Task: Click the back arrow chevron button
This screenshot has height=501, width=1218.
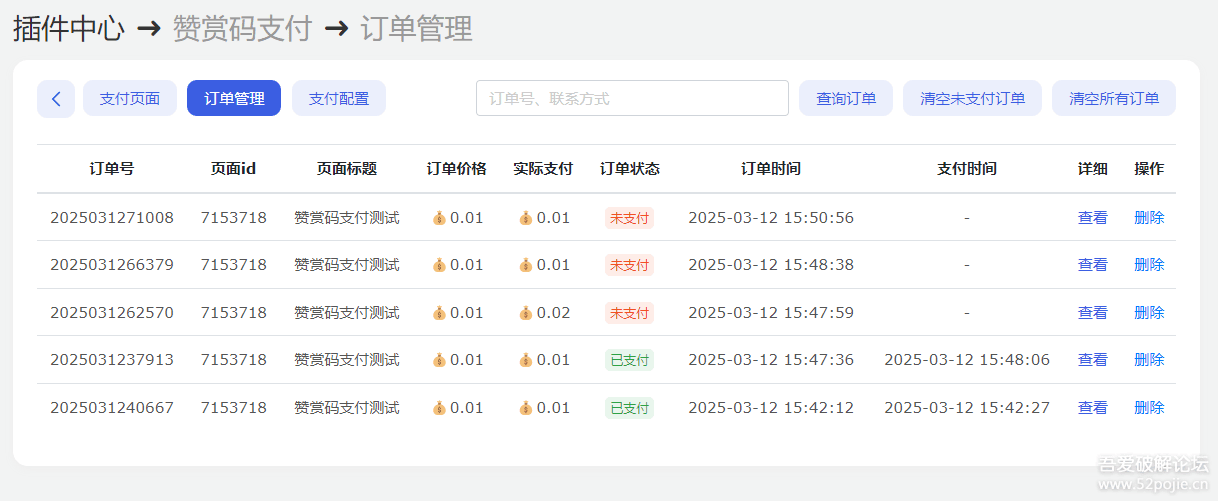Action: coord(56,99)
